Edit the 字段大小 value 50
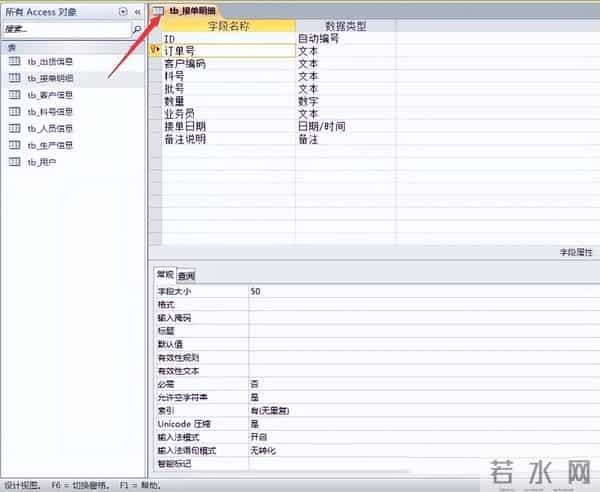 click(424, 291)
